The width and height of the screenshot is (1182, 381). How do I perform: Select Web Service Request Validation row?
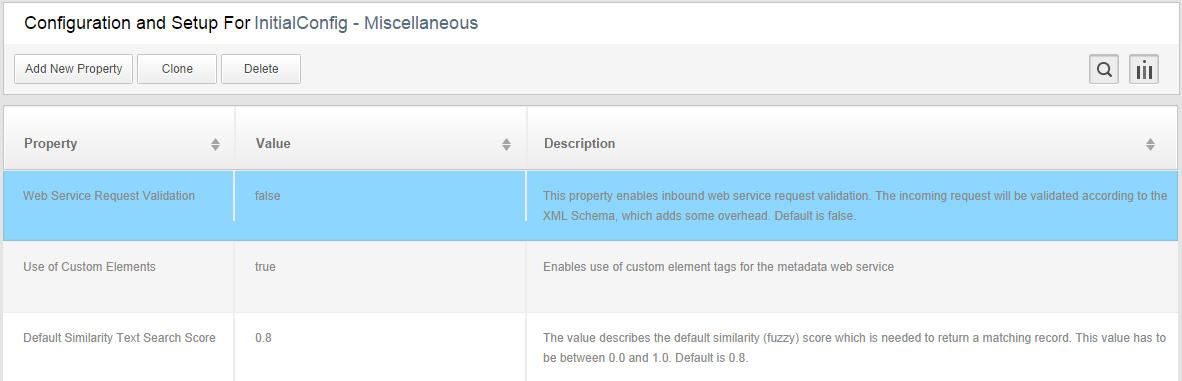590,205
